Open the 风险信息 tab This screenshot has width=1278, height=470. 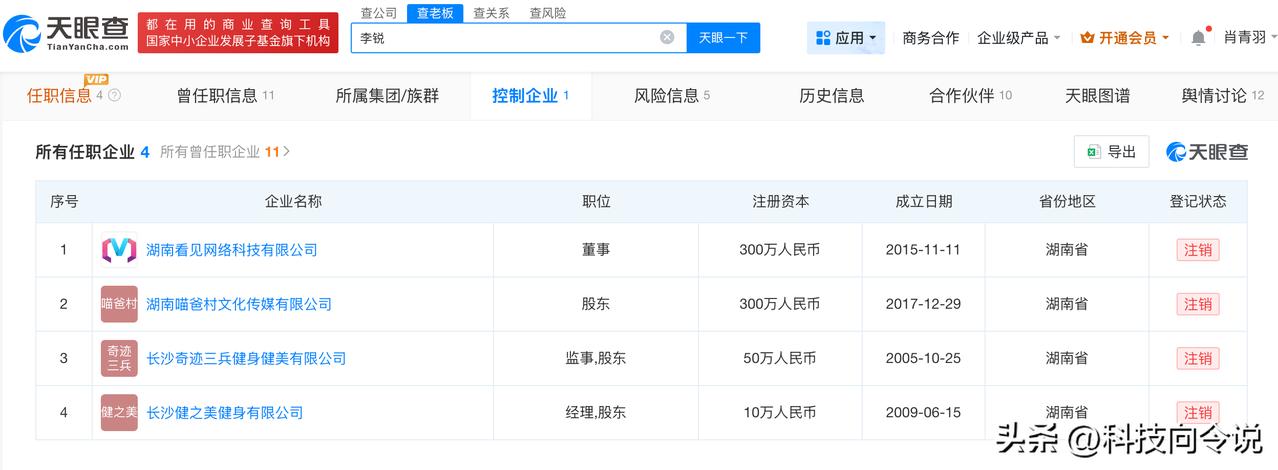point(672,96)
